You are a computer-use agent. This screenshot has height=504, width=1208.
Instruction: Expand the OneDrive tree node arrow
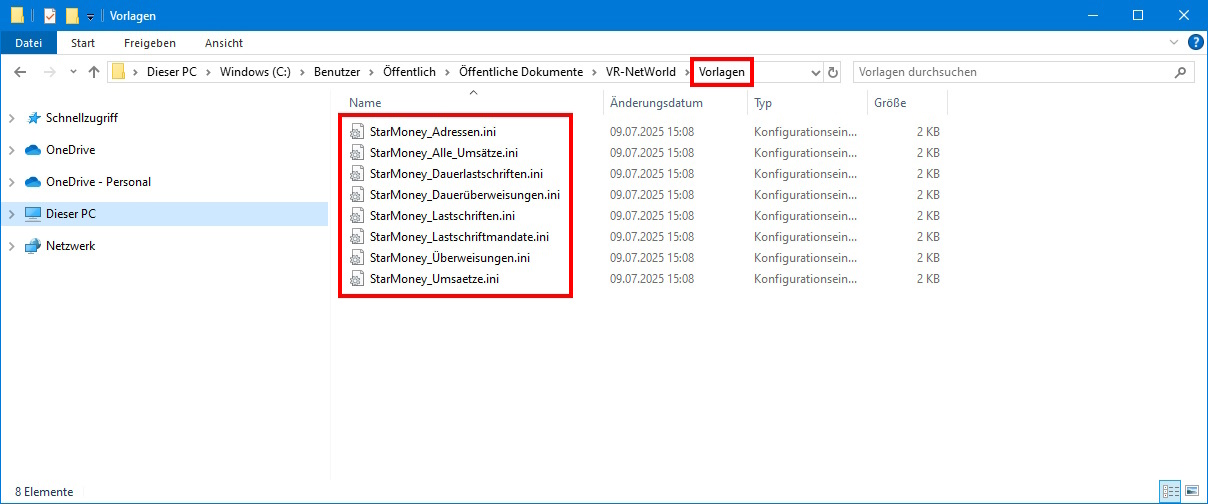pyautogui.click(x=12, y=150)
